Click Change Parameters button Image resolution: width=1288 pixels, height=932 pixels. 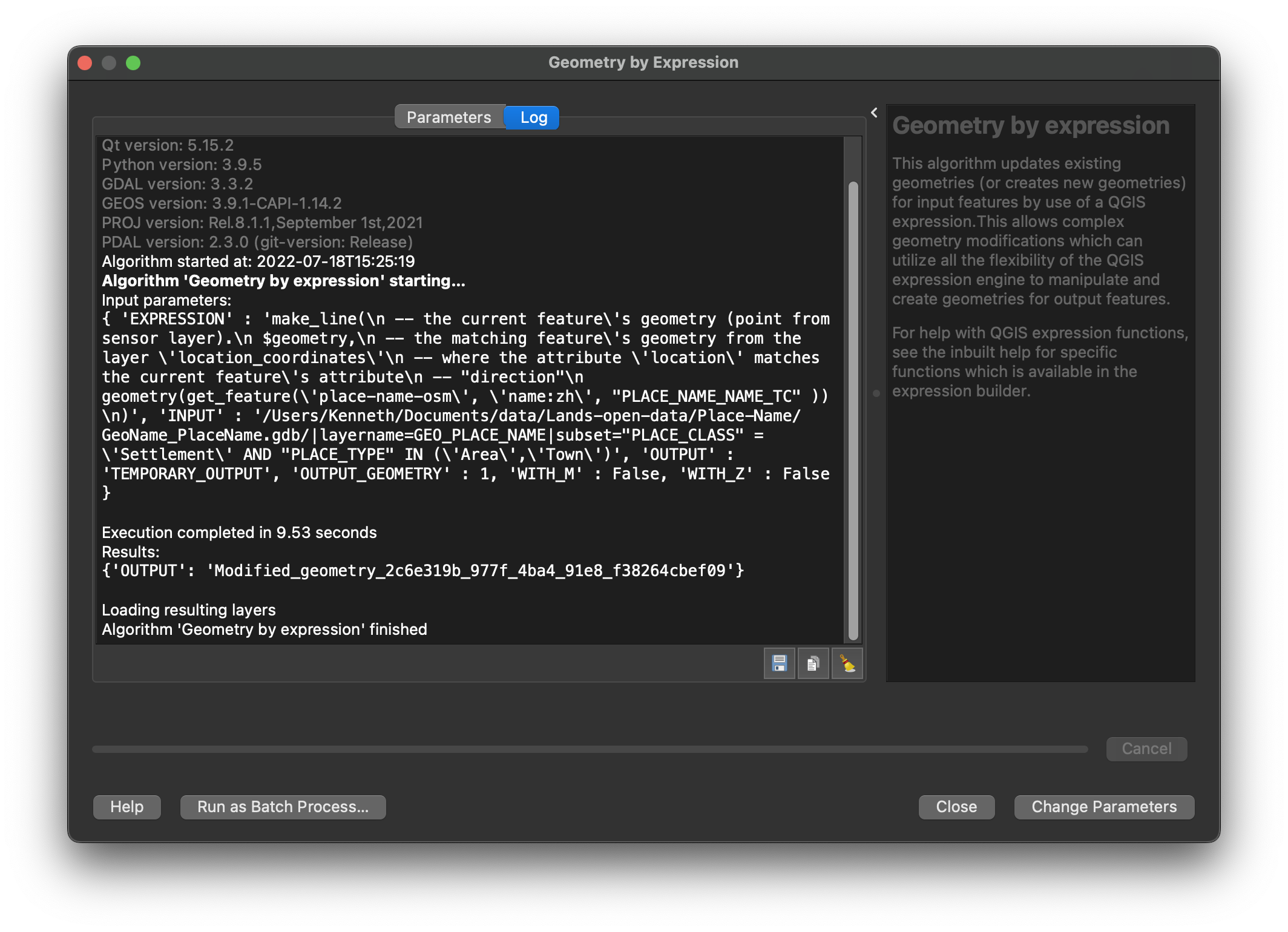[1103, 807]
